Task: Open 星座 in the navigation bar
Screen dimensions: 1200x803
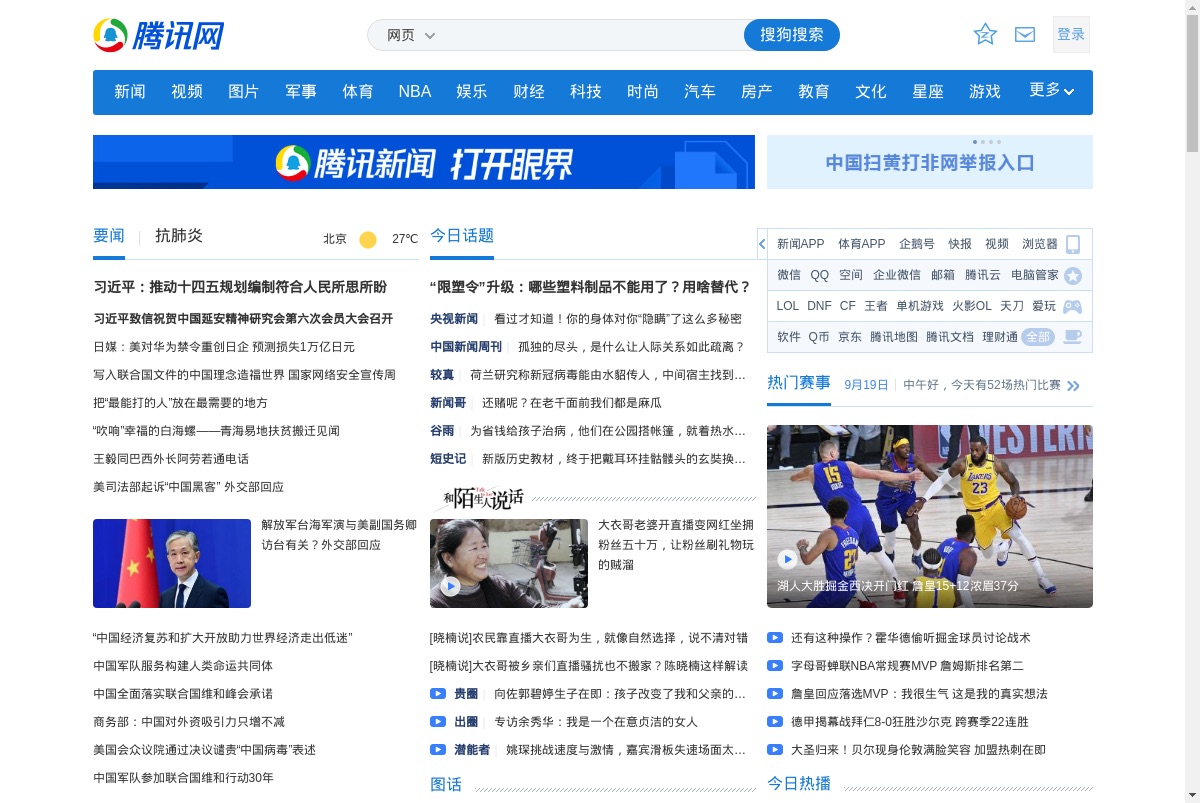Action: pos(928,91)
